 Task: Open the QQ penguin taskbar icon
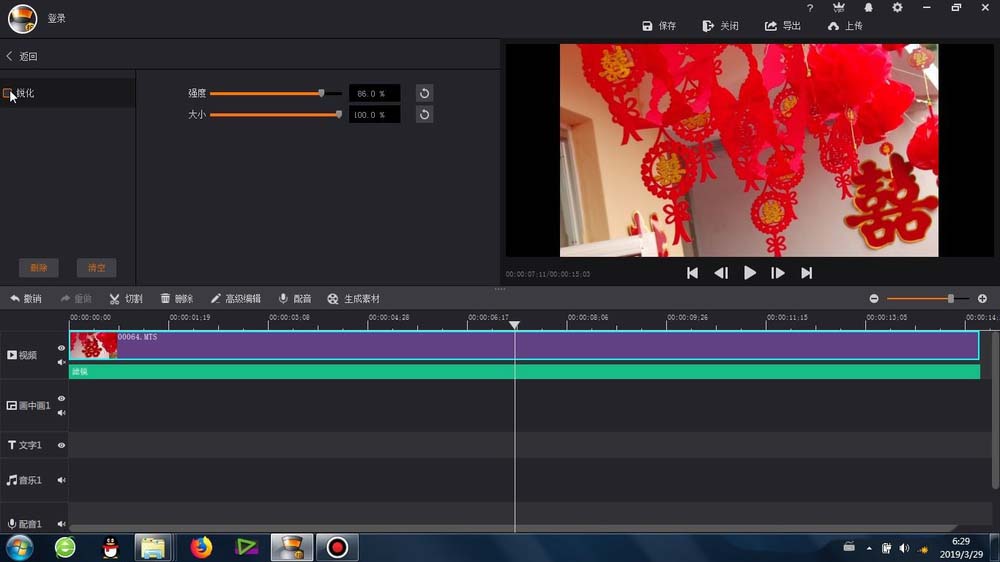tap(110, 547)
